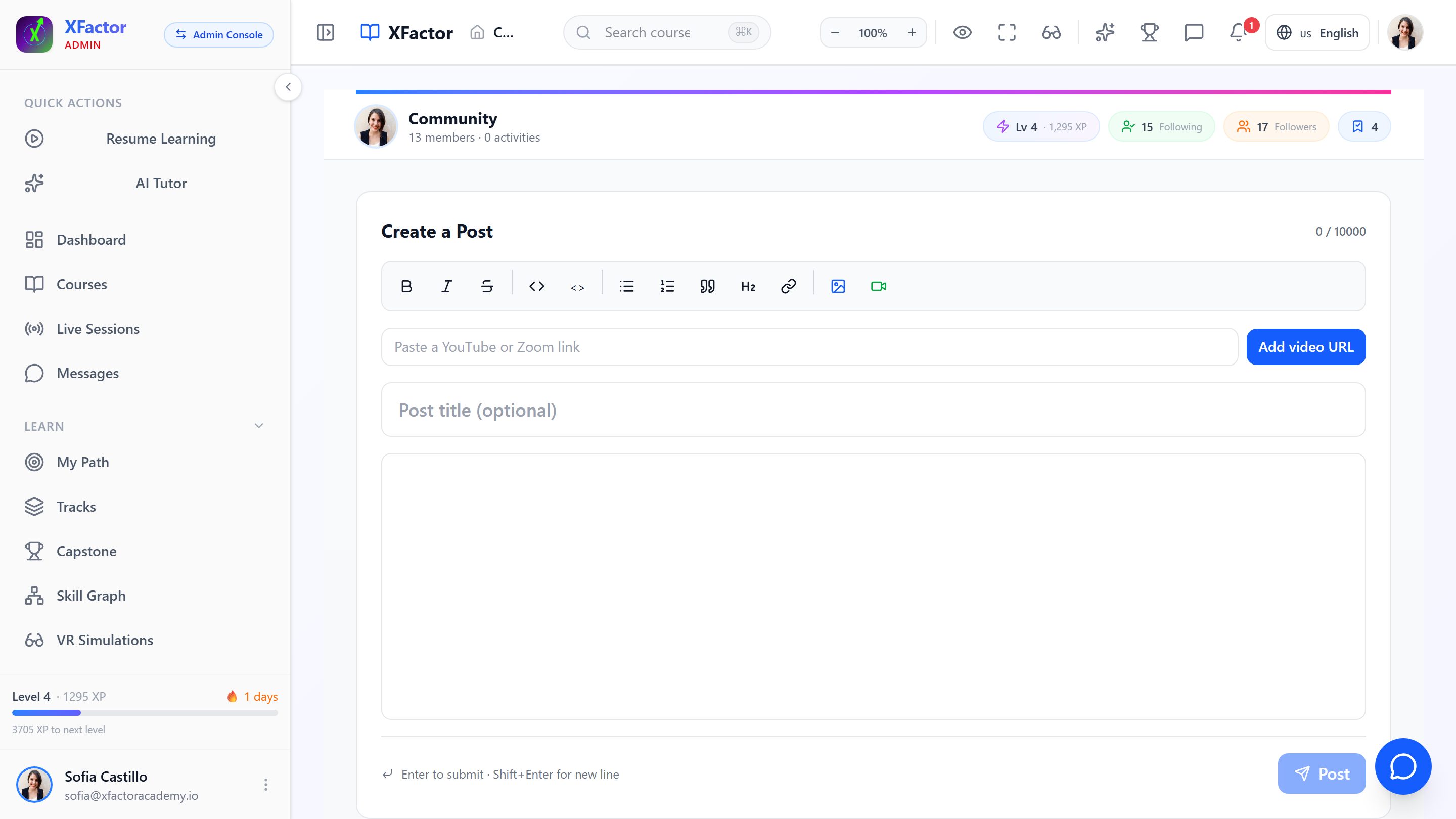This screenshot has width=1456, height=819.
Task: Insert a hyperlink
Action: pos(789,286)
